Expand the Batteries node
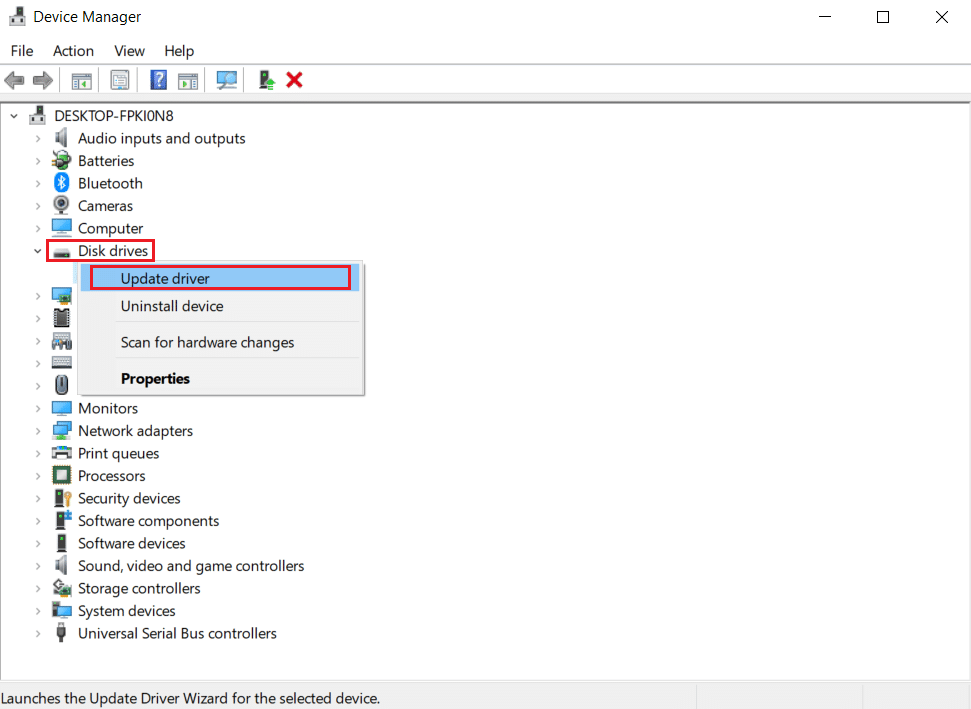 38,161
